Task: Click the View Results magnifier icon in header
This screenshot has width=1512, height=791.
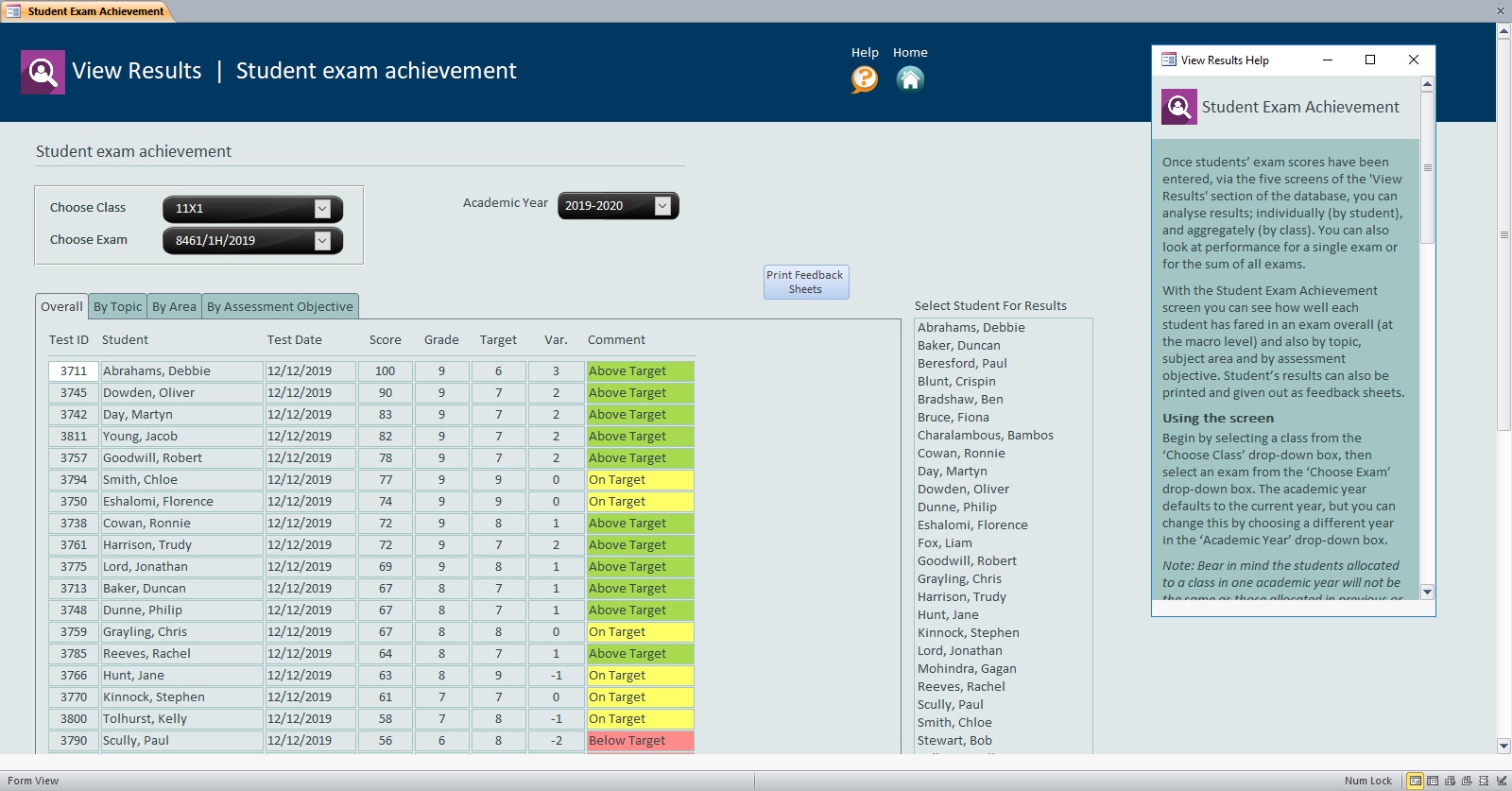Action: click(x=43, y=72)
